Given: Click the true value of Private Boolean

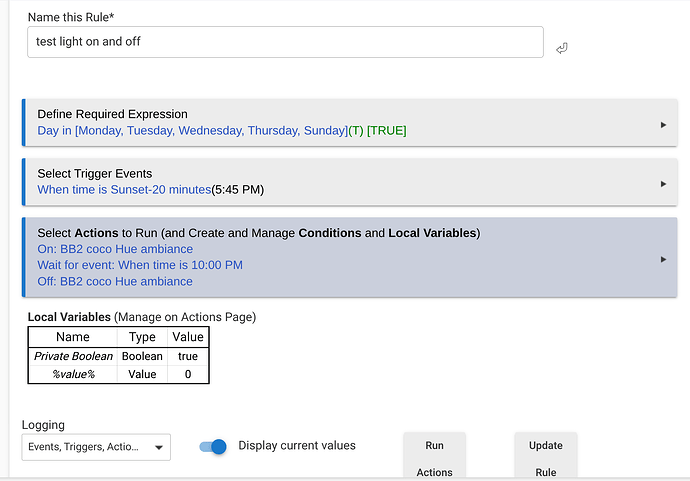Looking at the screenshot, I should (x=187, y=356).
